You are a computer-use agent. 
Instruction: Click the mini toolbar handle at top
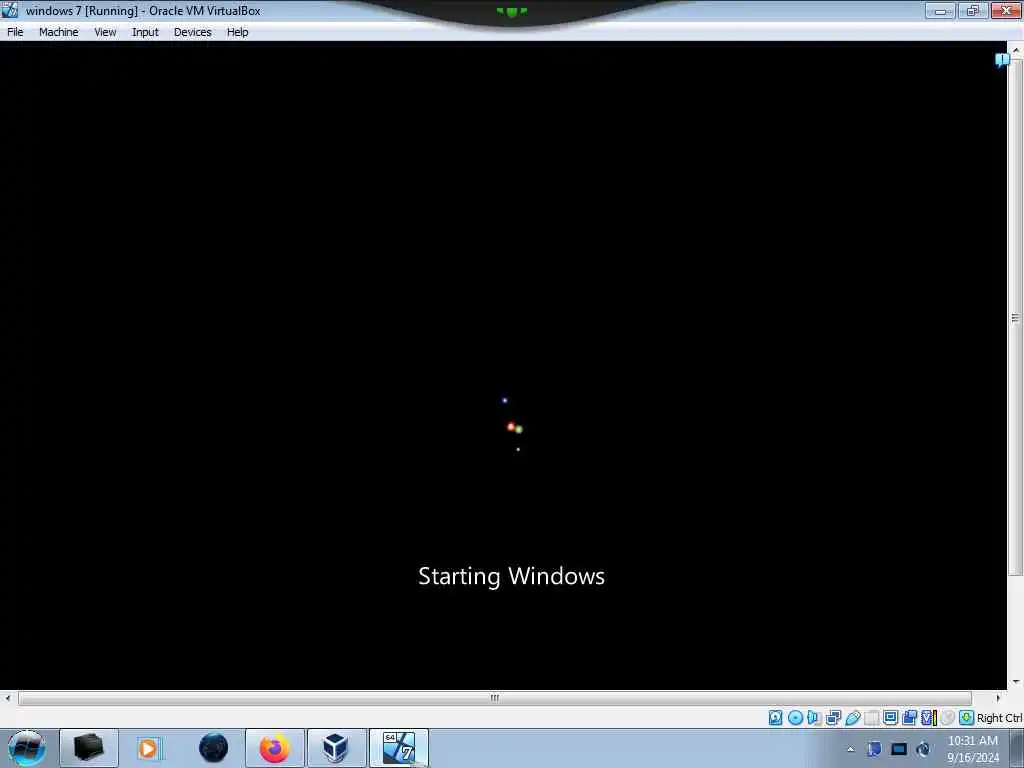coord(512,12)
